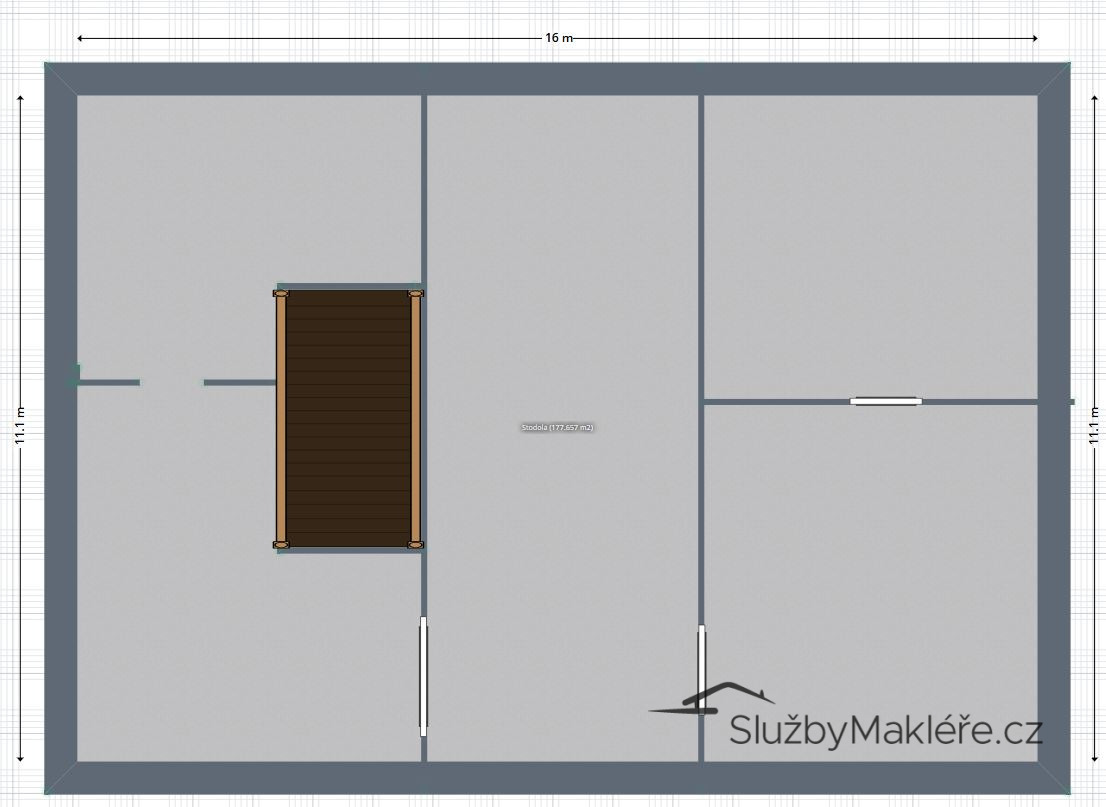Click the "16 m" top dimension label

(558, 38)
